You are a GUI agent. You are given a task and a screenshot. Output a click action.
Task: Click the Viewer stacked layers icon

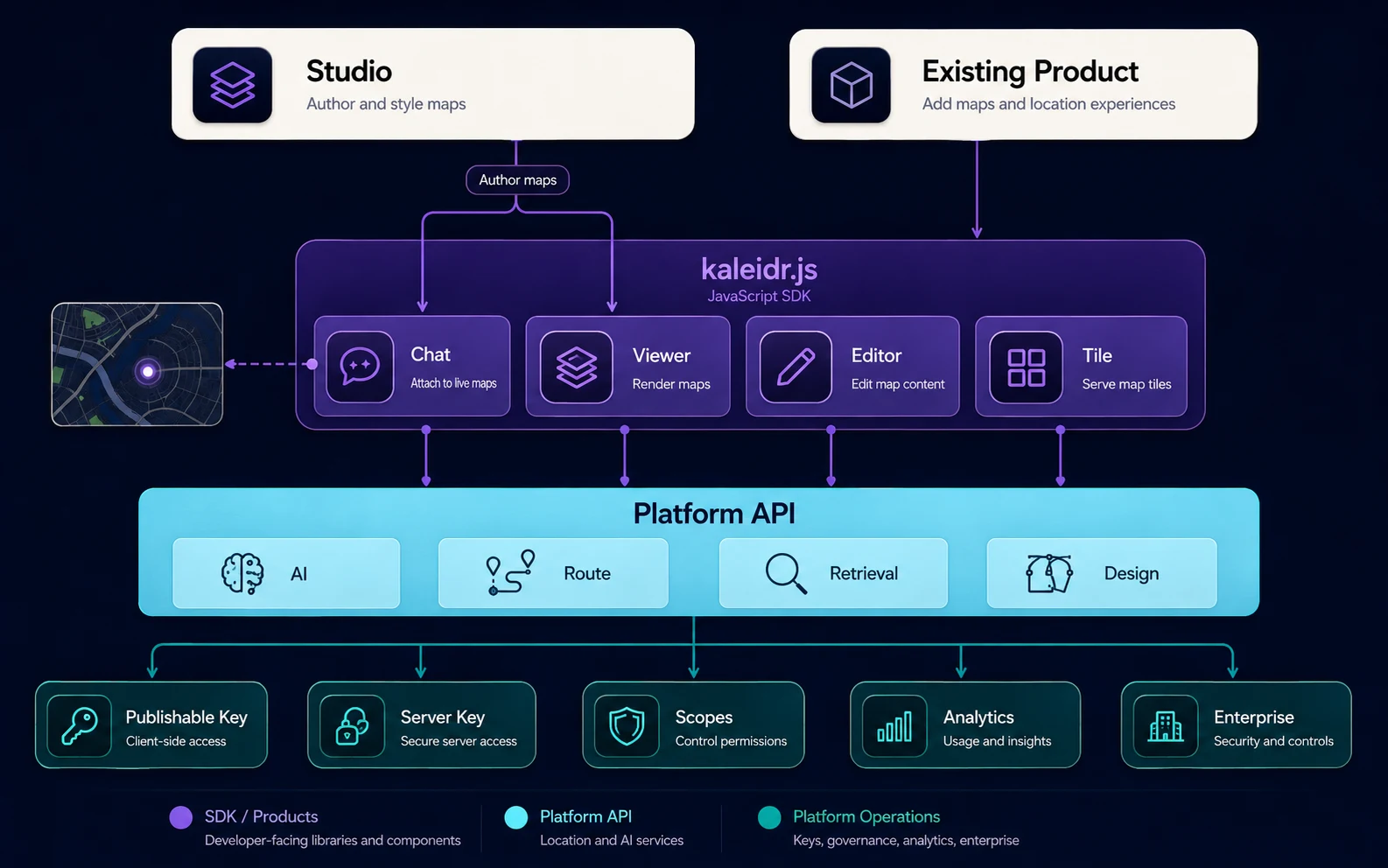[577, 367]
